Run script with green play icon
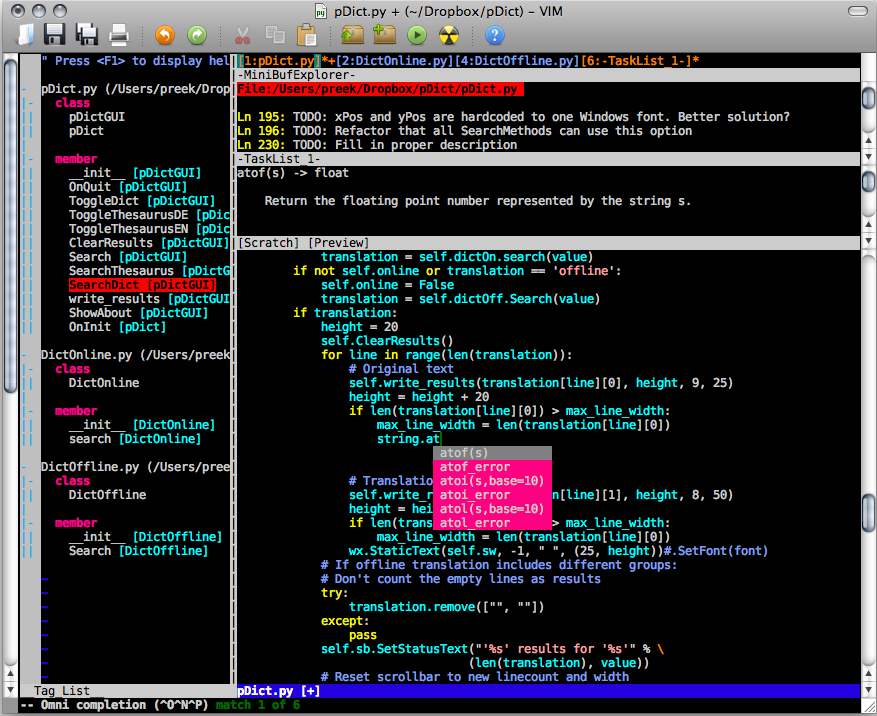The height and width of the screenshot is (716, 877). [x=417, y=36]
